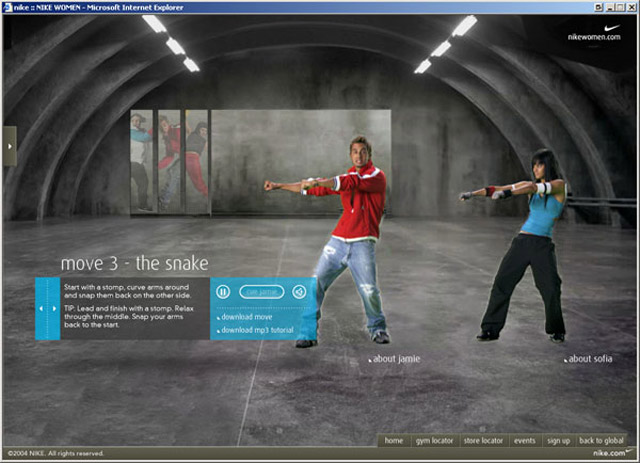
Task: Open the 'home' navigation item
Action: pyautogui.click(x=393, y=441)
